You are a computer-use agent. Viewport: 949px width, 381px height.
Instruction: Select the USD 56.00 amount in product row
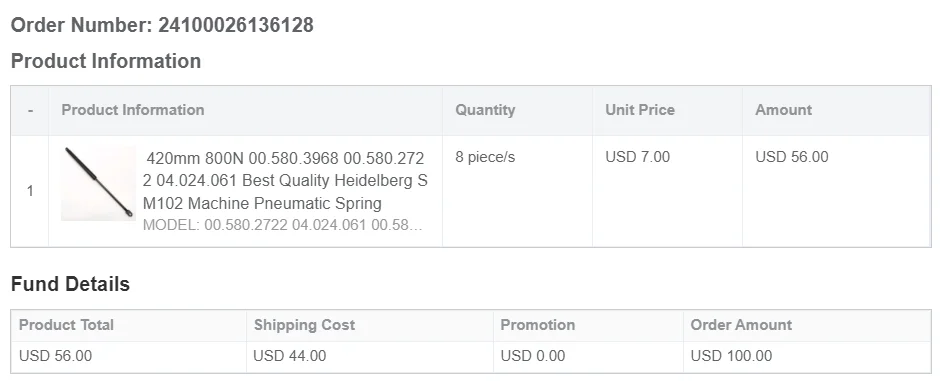pos(792,157)
